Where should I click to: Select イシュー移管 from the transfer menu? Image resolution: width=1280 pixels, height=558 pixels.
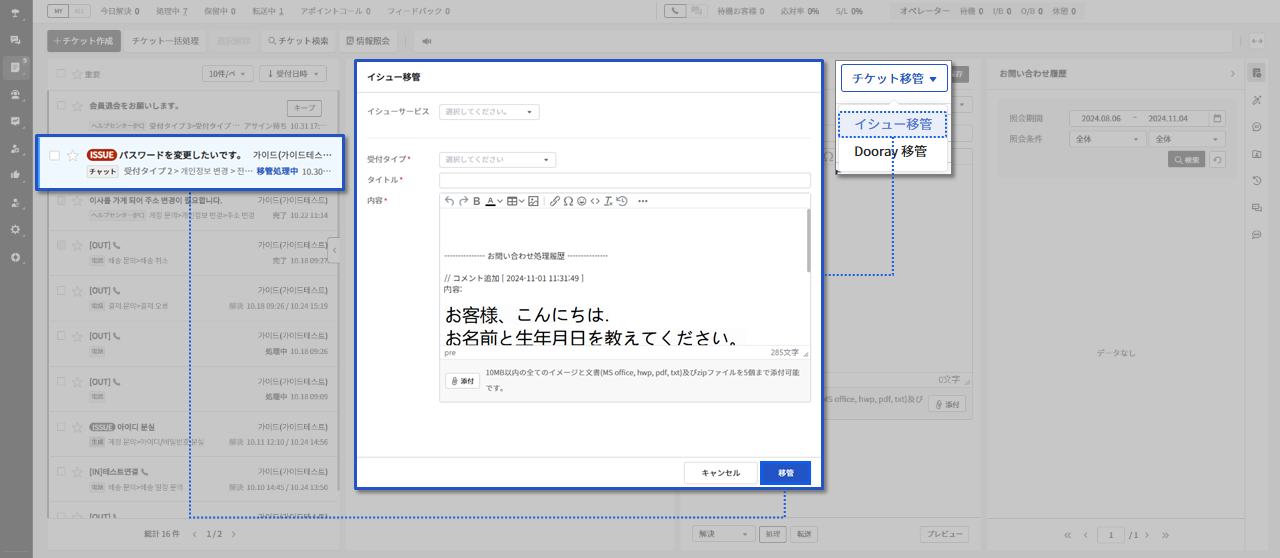tap(893, 125)
